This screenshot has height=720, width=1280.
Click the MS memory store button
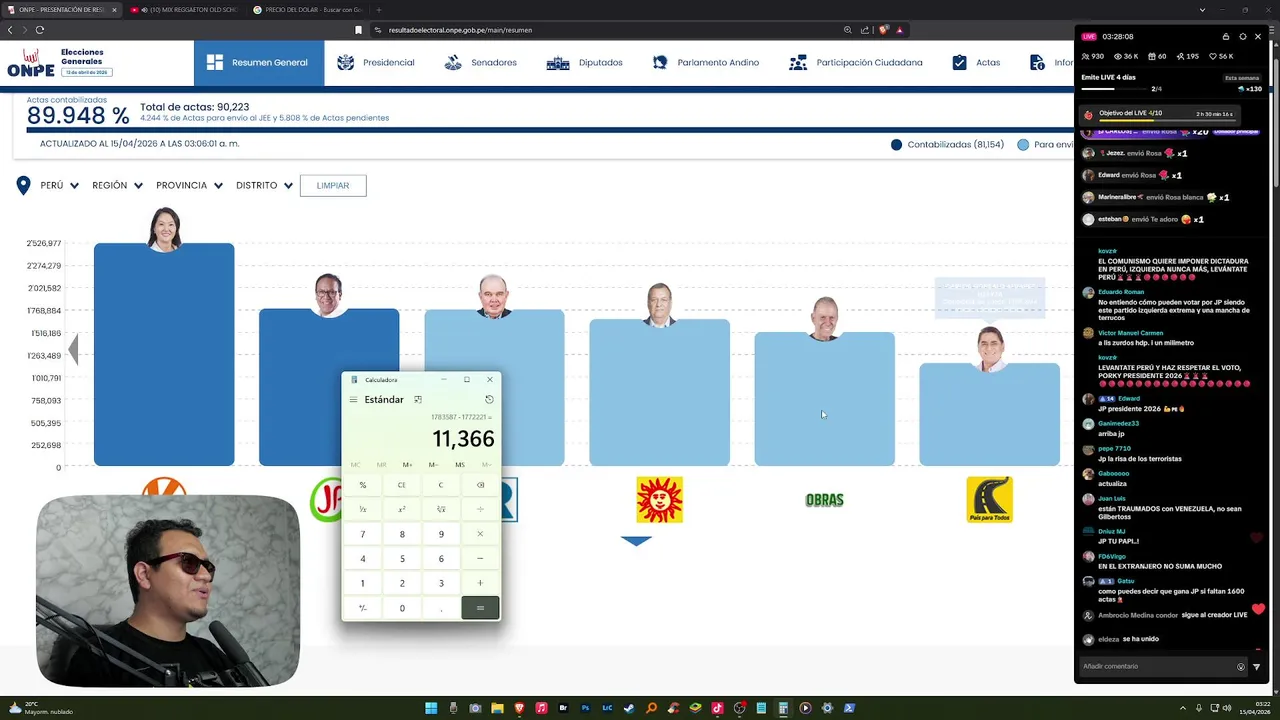click(x=460, y=465)
